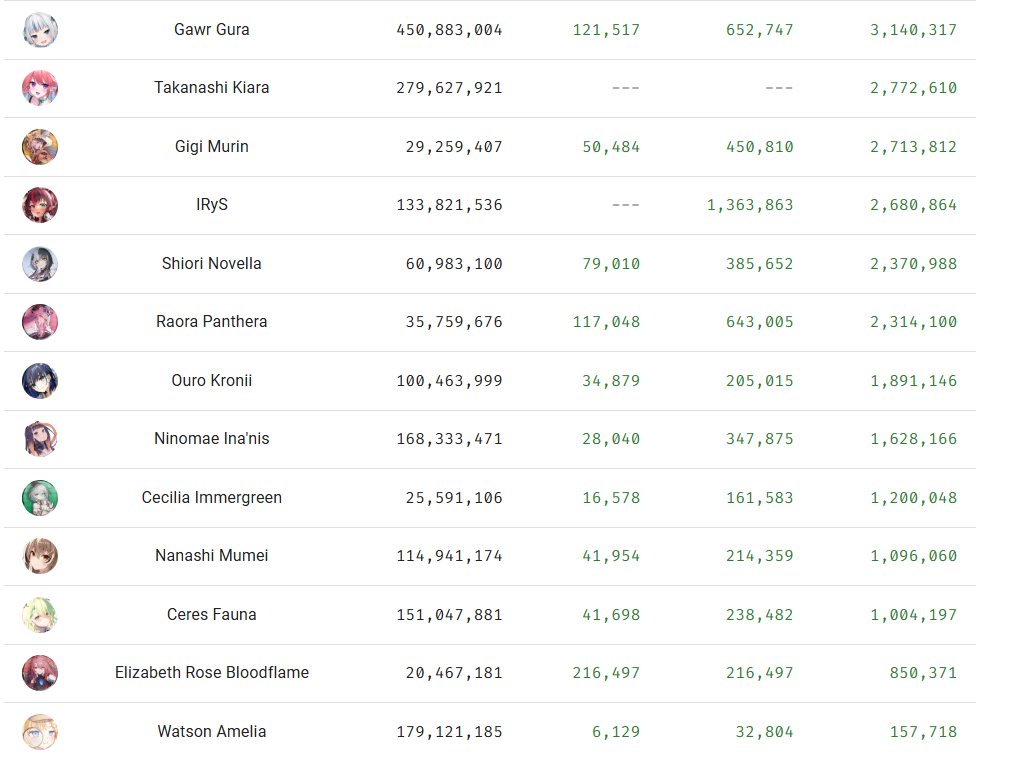This screenshot has height=767, width=1016.
Task: Click Ouro Kronii's avatar icon
Action: tap(40, 381)
